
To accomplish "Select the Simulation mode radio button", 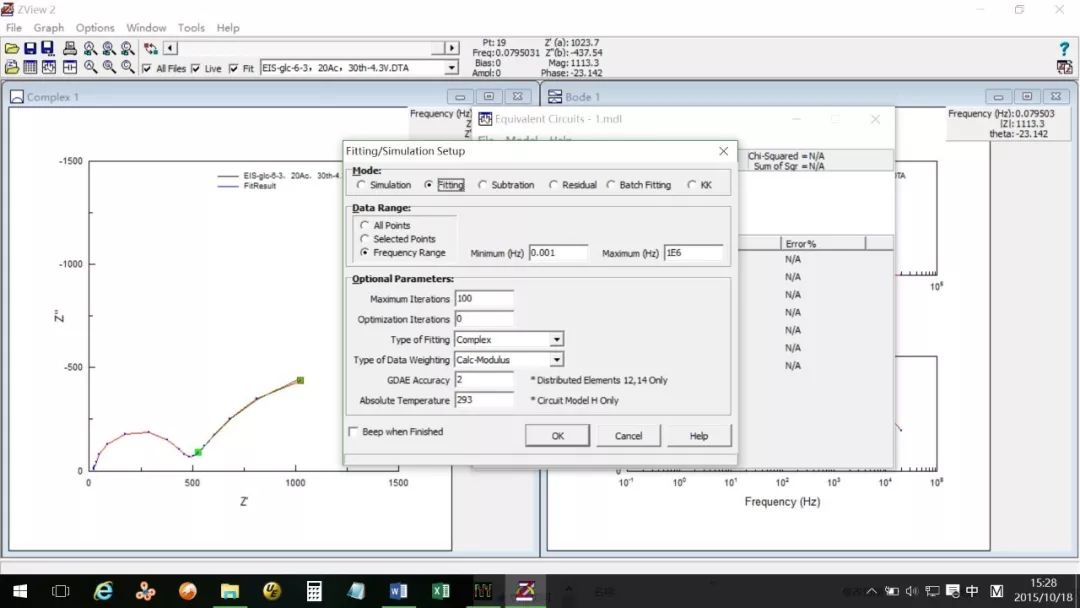I will (x=362, y=185).
